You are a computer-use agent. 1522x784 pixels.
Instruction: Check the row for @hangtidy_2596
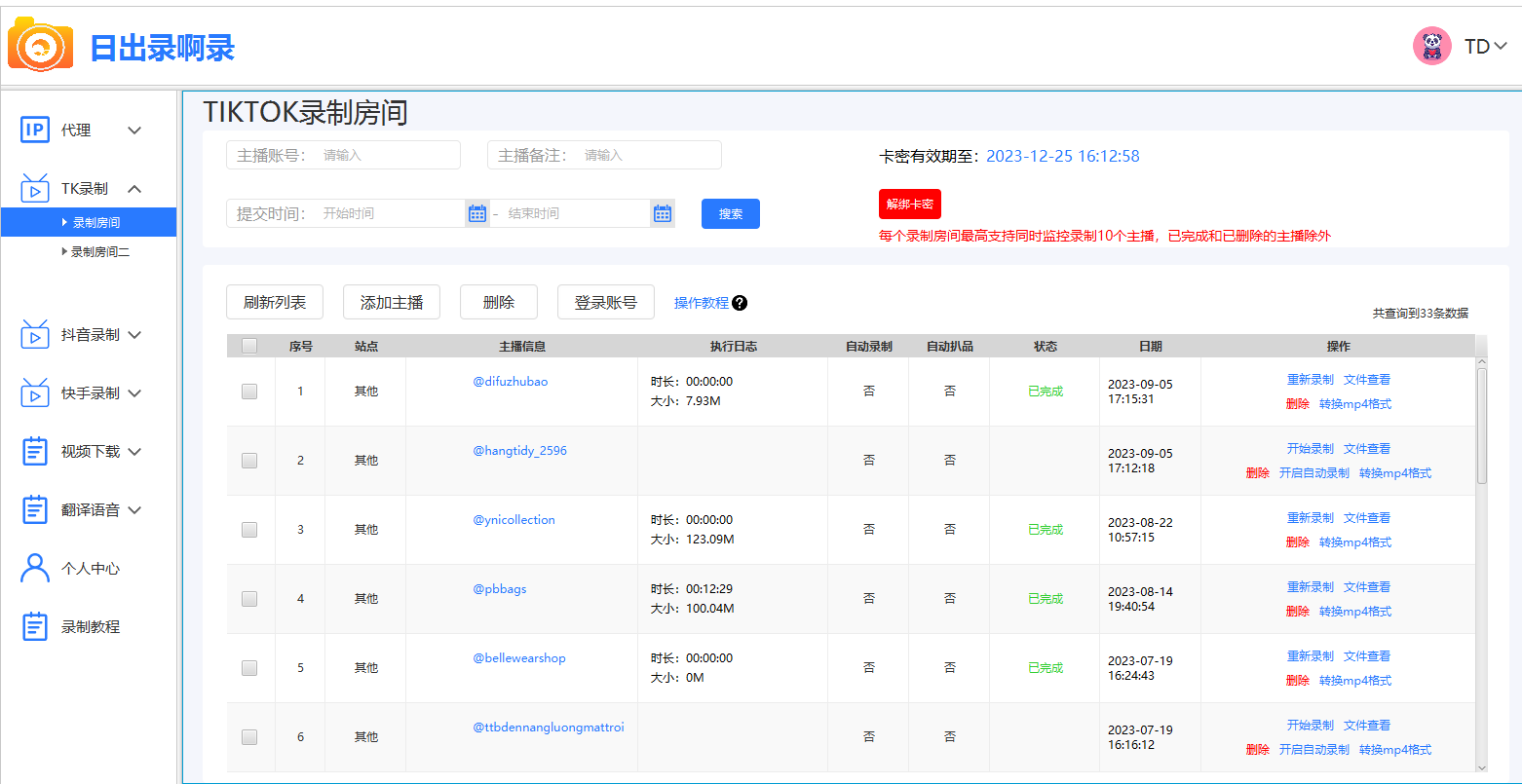249,461
